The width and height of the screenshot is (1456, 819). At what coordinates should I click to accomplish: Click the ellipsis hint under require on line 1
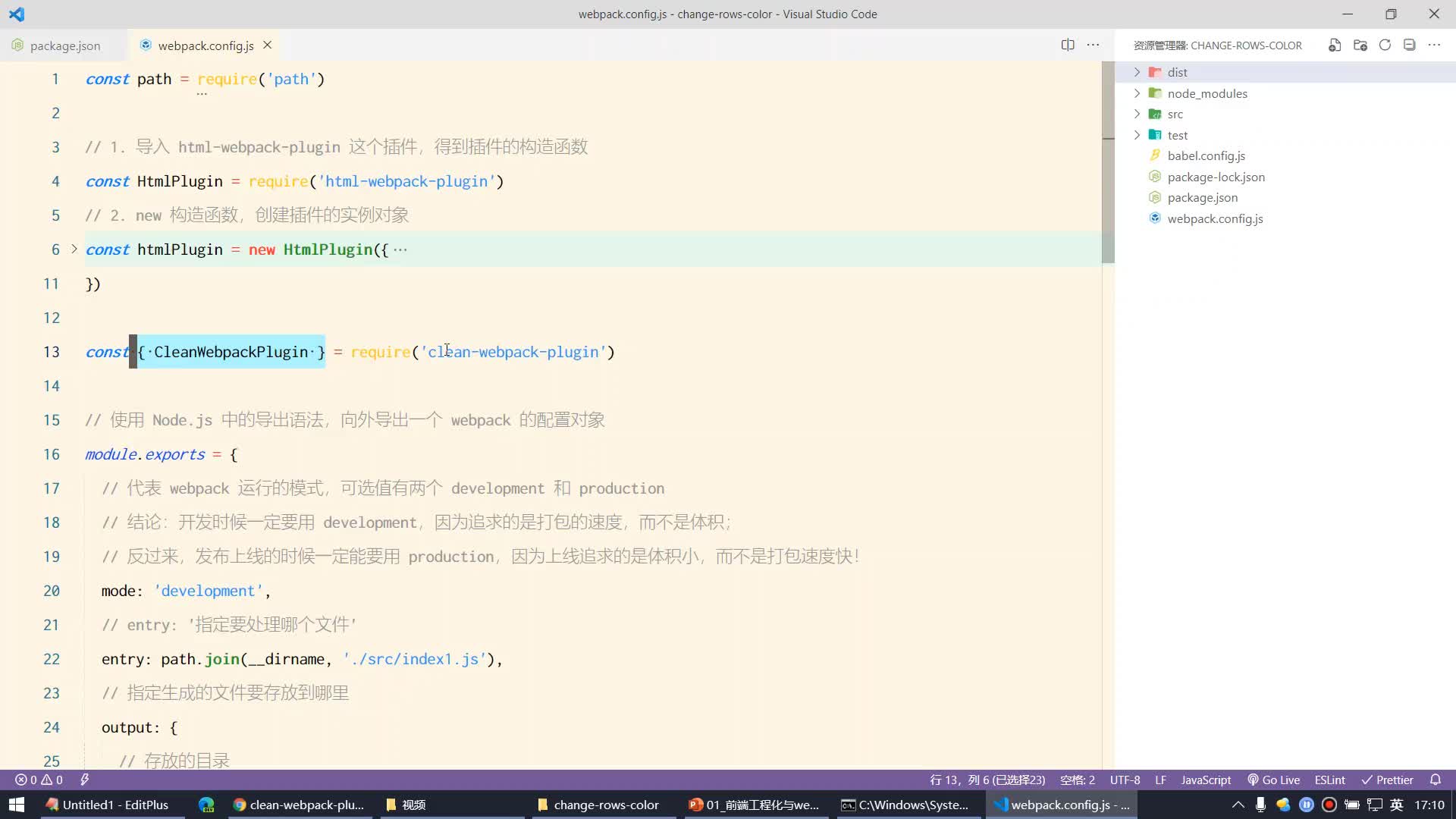coord(202,93)
